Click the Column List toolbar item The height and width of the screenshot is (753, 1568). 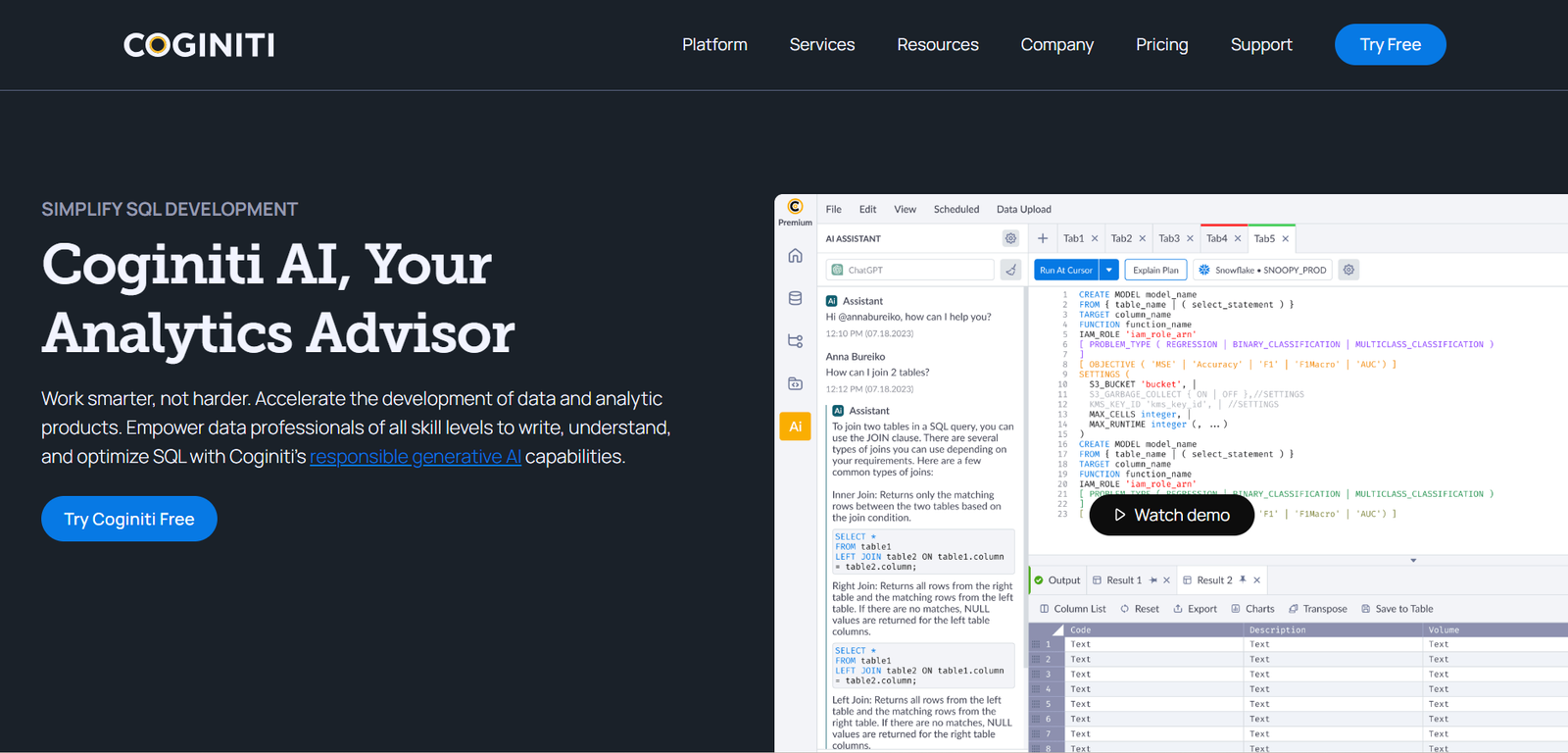click(x=1072, y=609)
